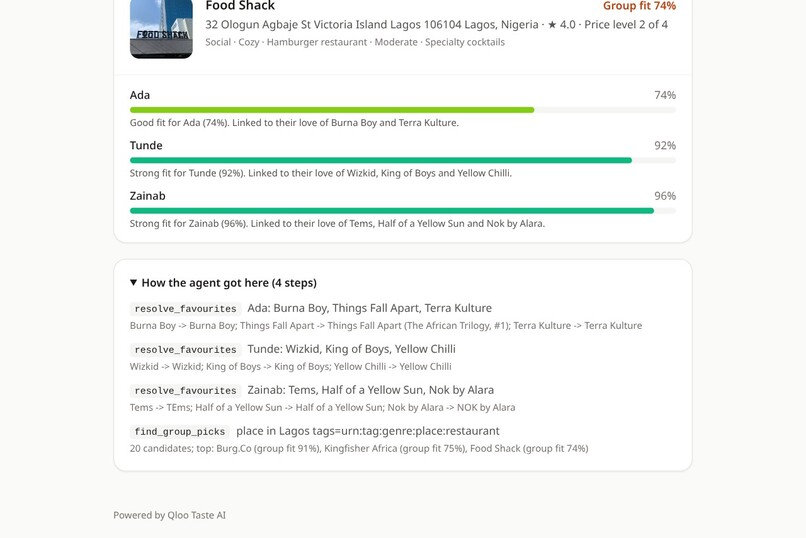Select 'Ada: Burna Boy, Things Fall Apart, Terra Kulture'

click(x=370, y=308)
